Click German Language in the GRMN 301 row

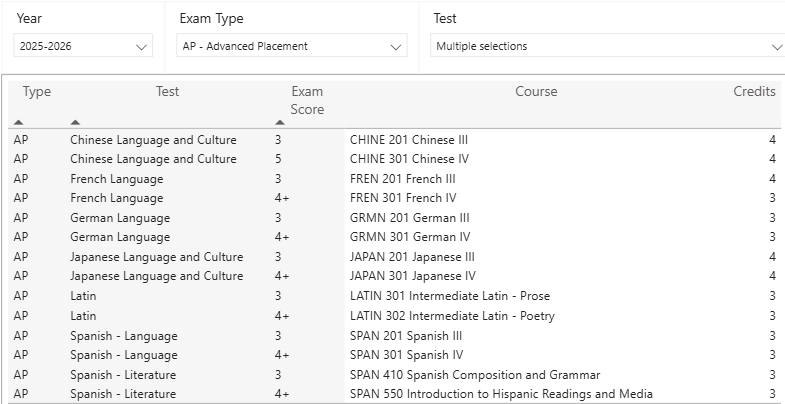[x=120, y=237]
